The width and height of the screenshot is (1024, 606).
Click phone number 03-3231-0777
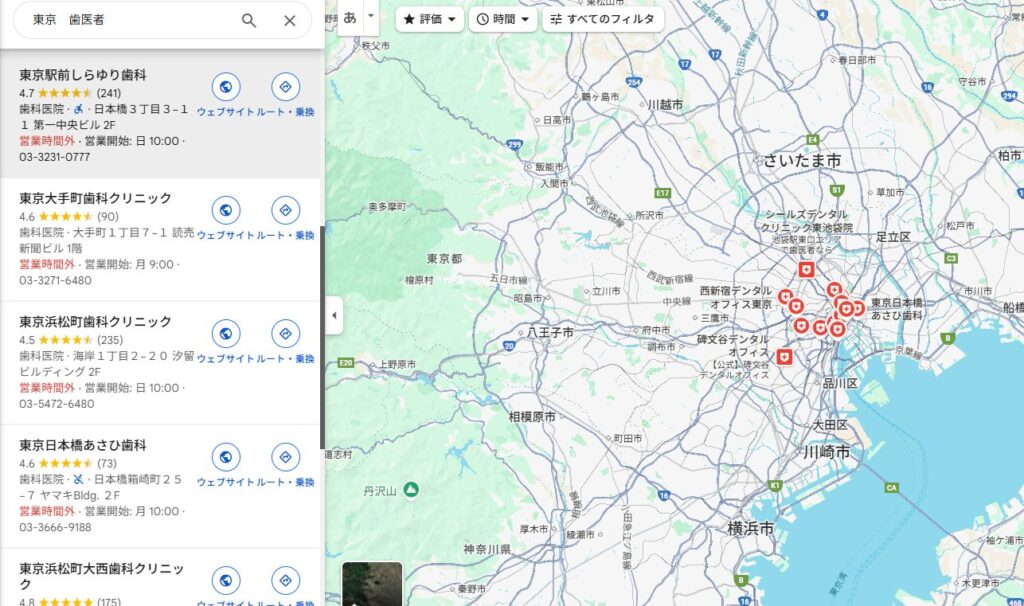[55, 157]
